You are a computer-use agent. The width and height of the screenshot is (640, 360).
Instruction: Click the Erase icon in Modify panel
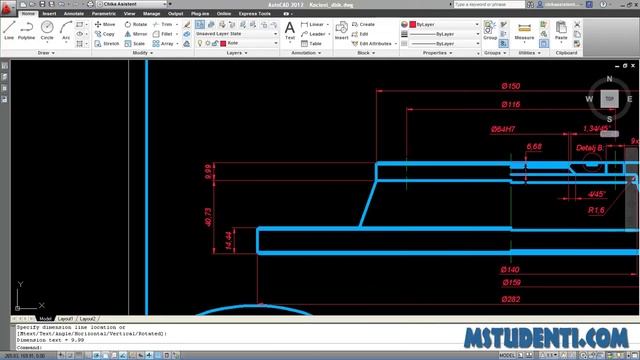coord(187,24)
